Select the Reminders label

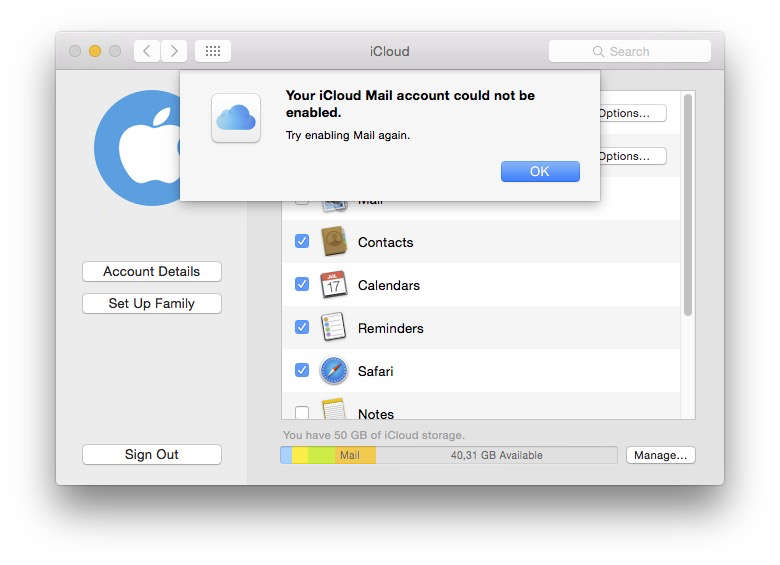pyautogui.click(x=390, y=328)
